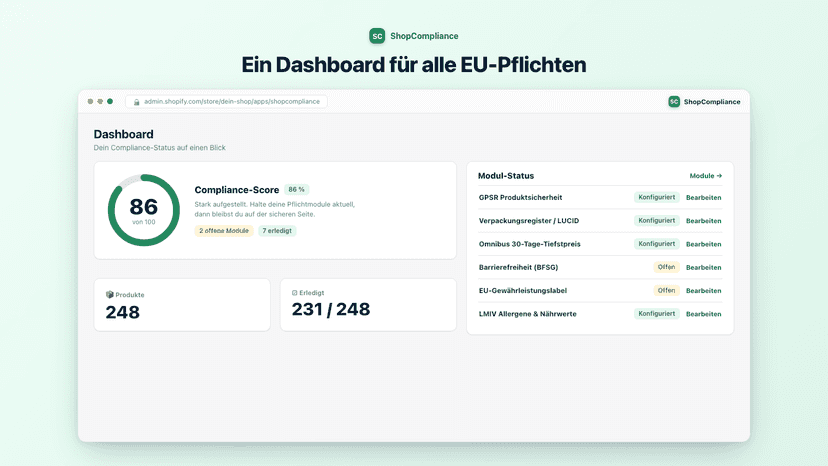Click the Produkte box icon
The width and height of the screenshot is (828, 466).
coord(110,294)
